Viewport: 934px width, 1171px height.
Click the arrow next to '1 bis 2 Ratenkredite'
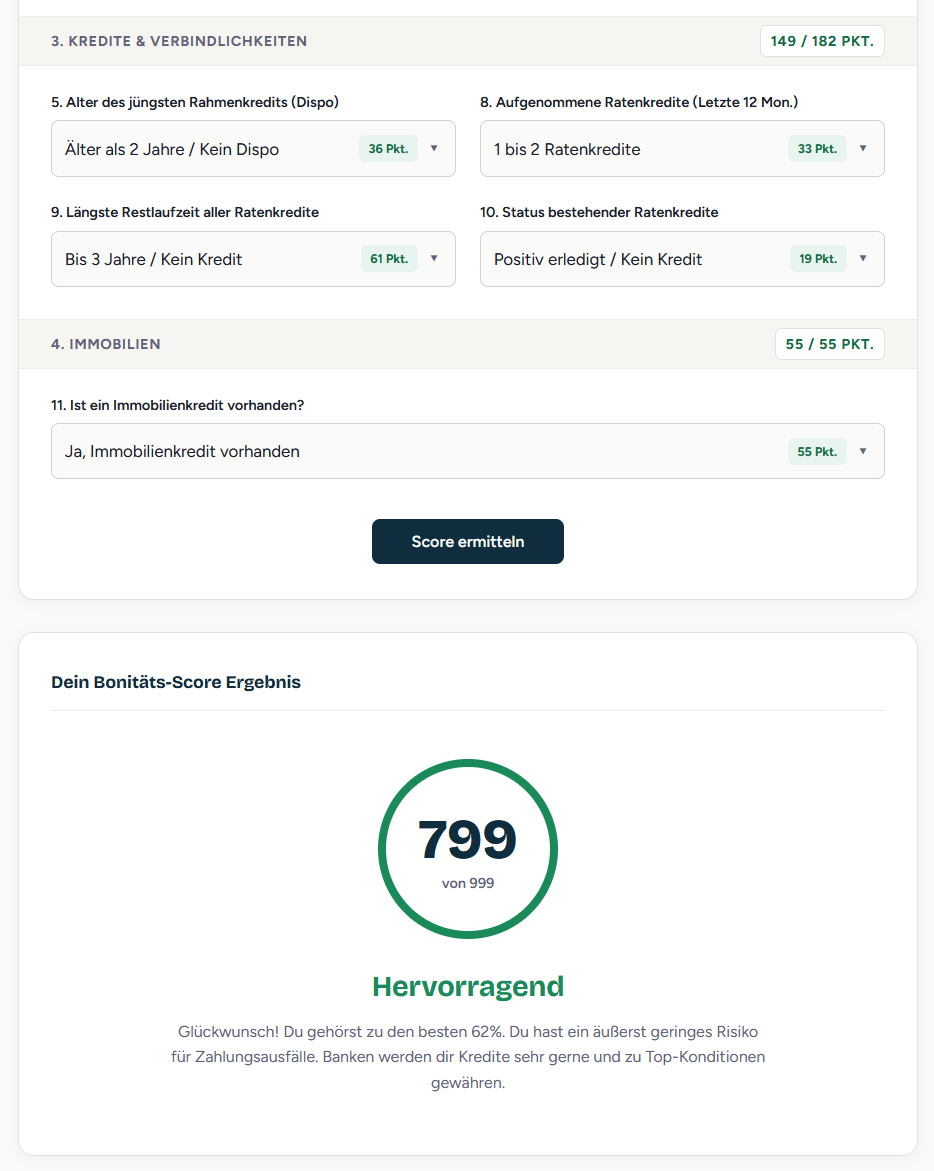click(862, 148)
